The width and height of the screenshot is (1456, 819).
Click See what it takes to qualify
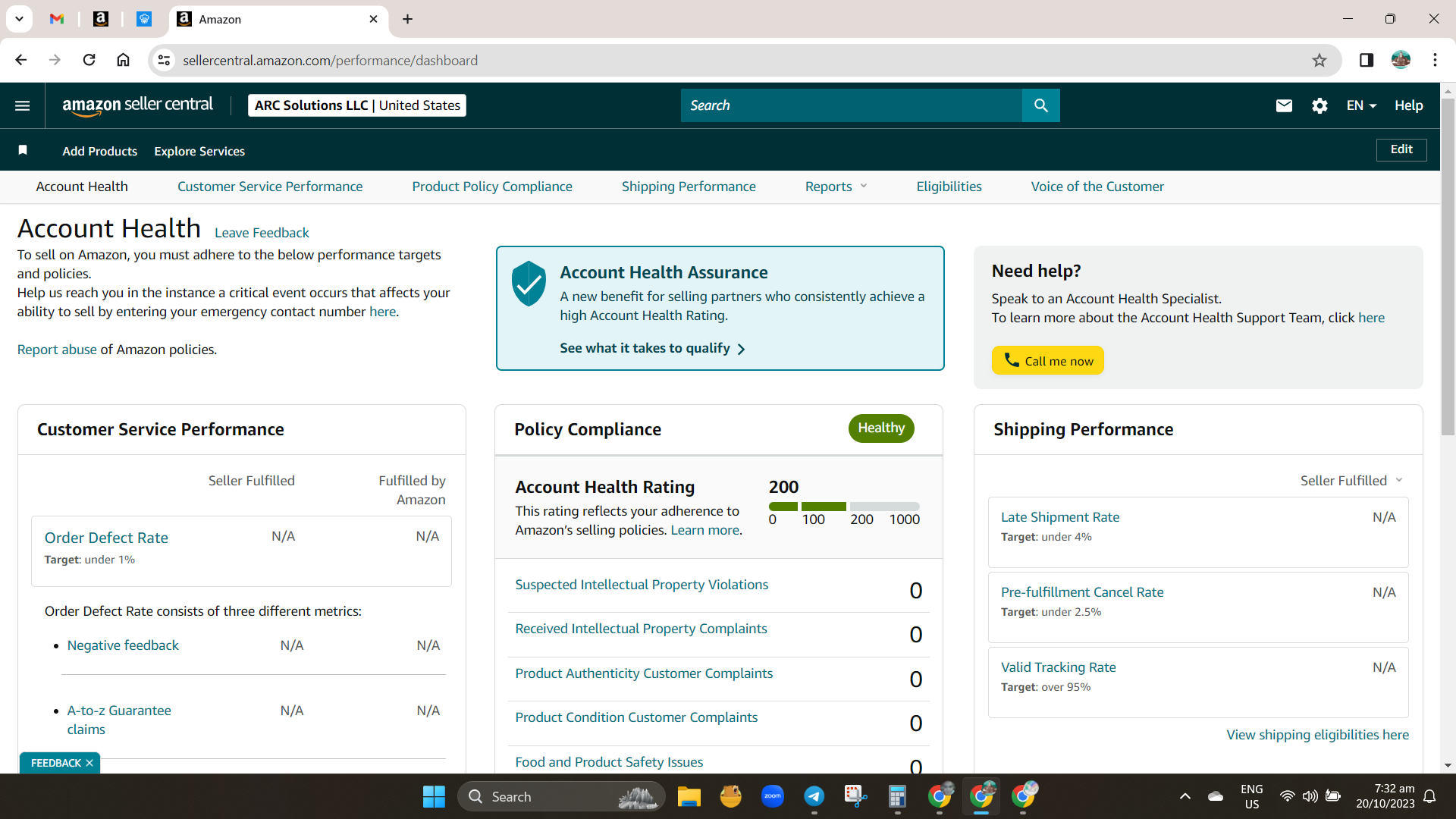[x=652, y=348]
